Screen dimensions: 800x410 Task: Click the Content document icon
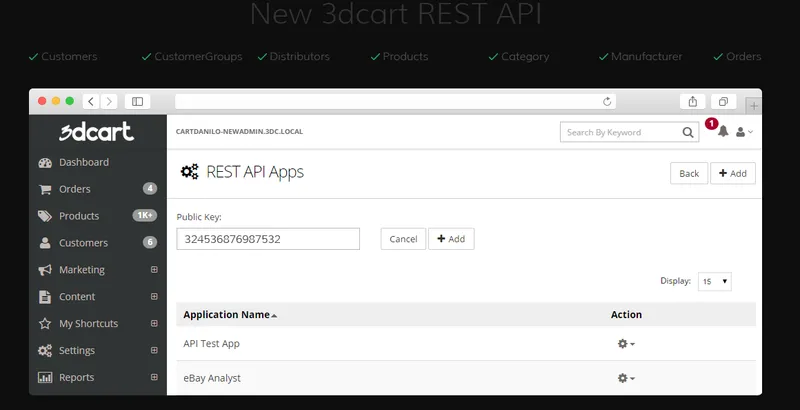45,297
